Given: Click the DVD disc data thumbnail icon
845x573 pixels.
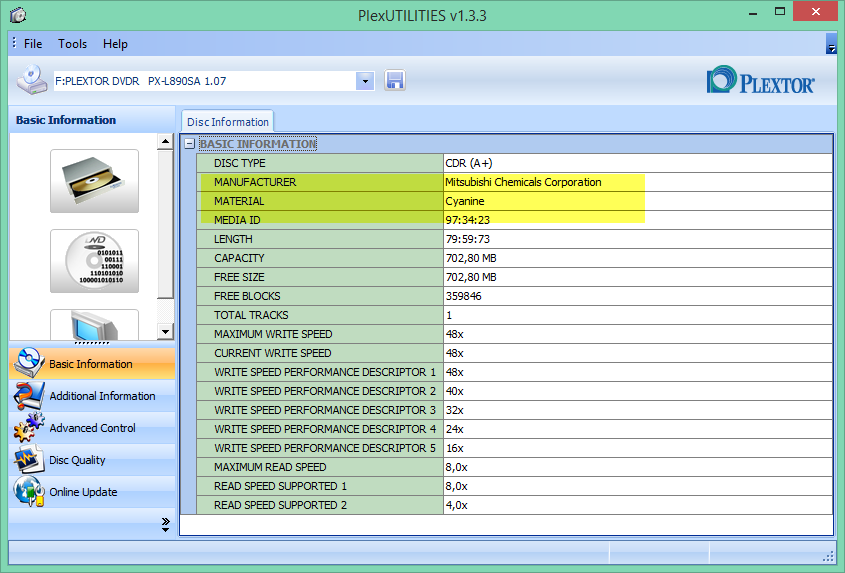Looking at the screenshot, I should click(x=94, y=261).
